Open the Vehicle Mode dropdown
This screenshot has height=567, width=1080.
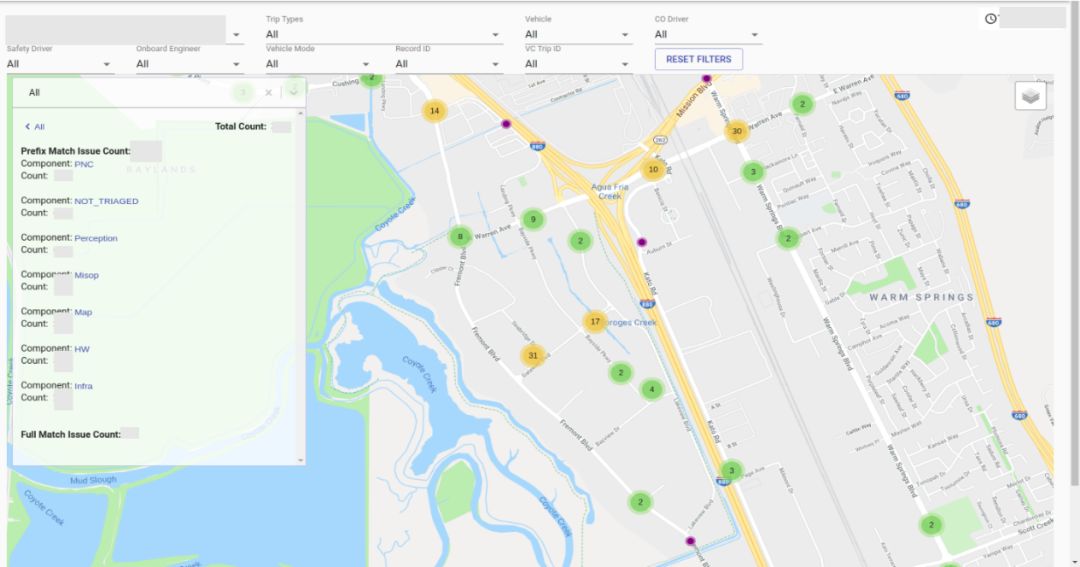[x=319, y=64]
